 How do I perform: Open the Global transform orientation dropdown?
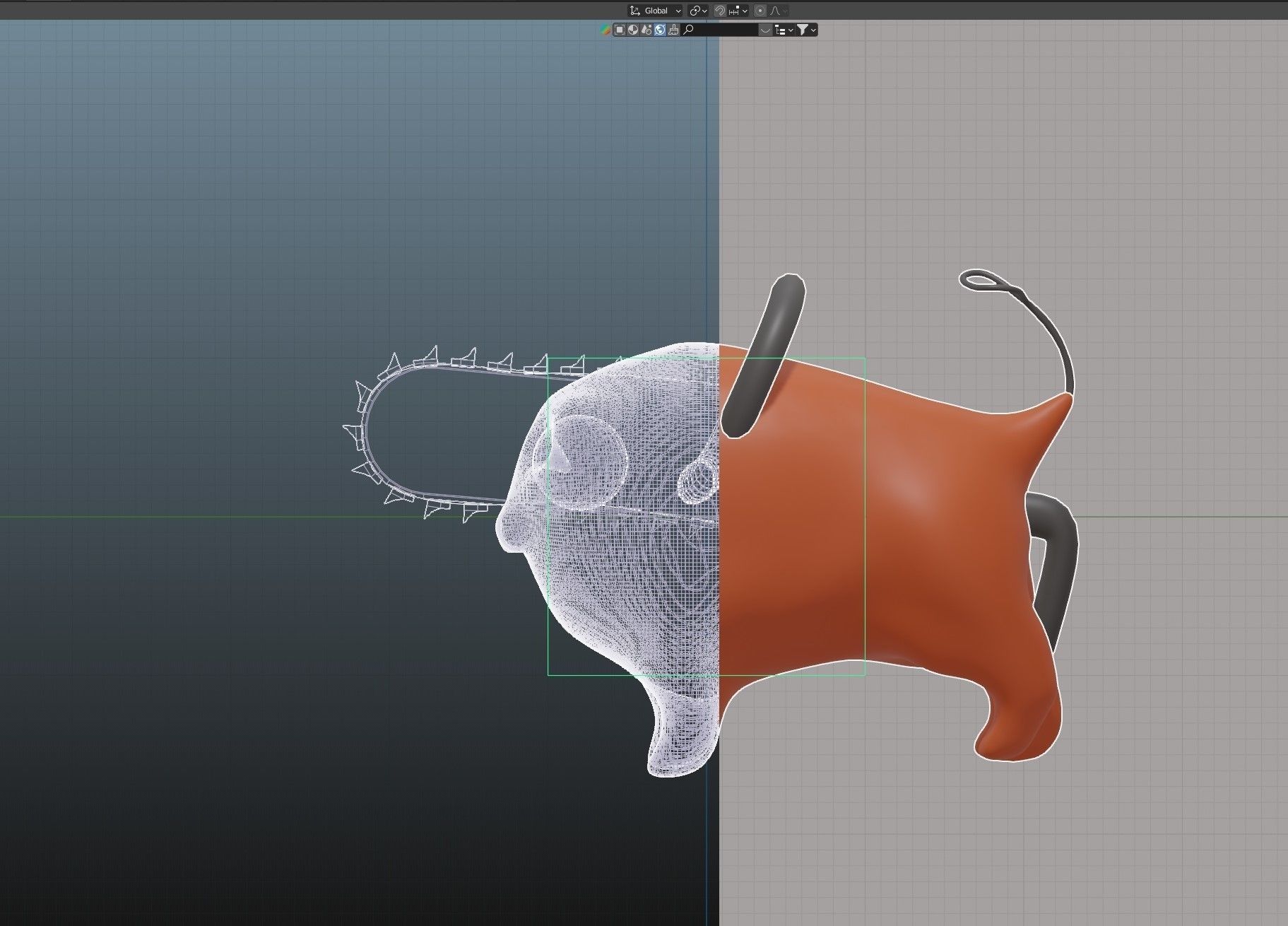coord(655,11)
